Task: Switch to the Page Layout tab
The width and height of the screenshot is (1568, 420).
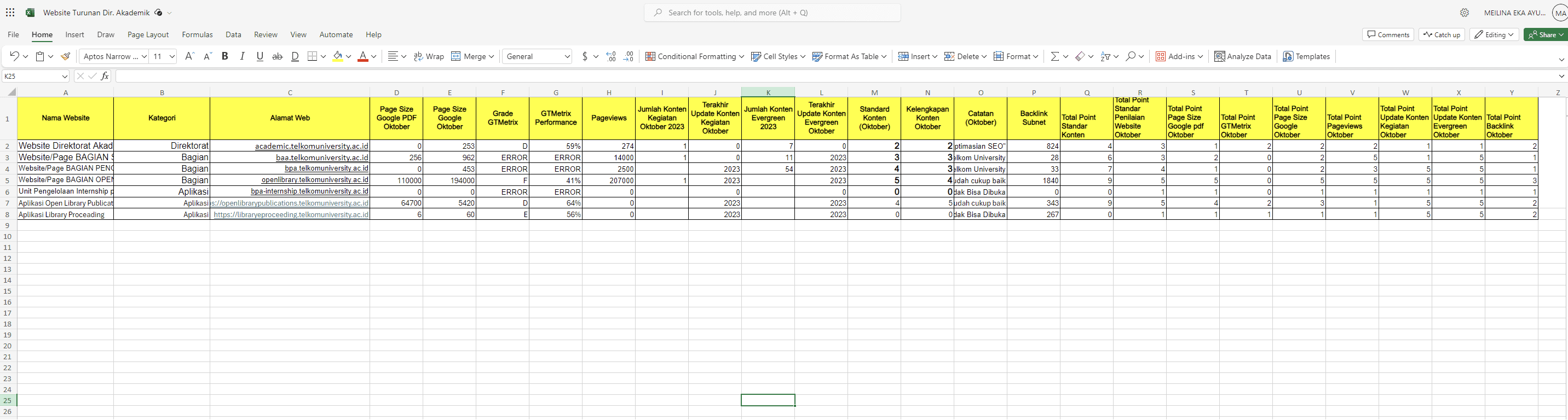Action: click(148, 34)
